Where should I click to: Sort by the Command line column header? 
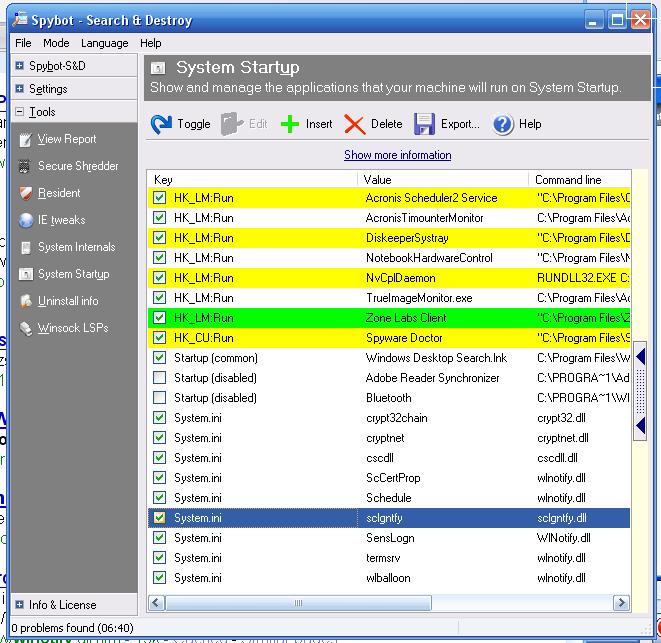580,180
